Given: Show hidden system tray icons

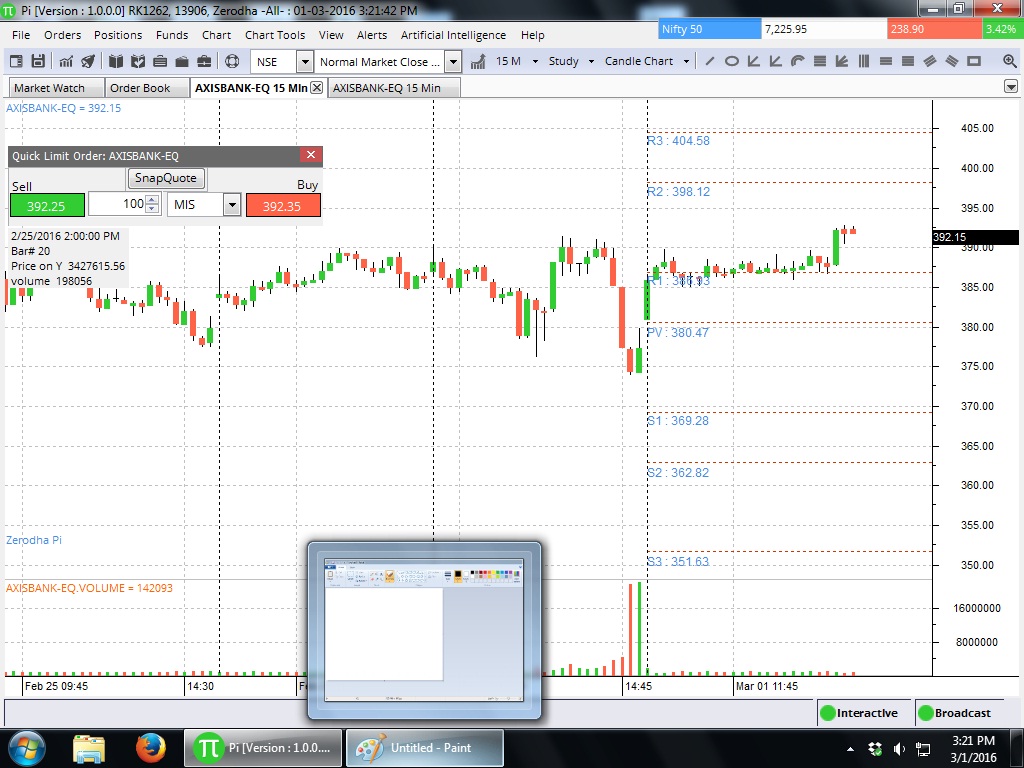Looking at the screenshot, I should pyautogui.click(x=850, y=749).
